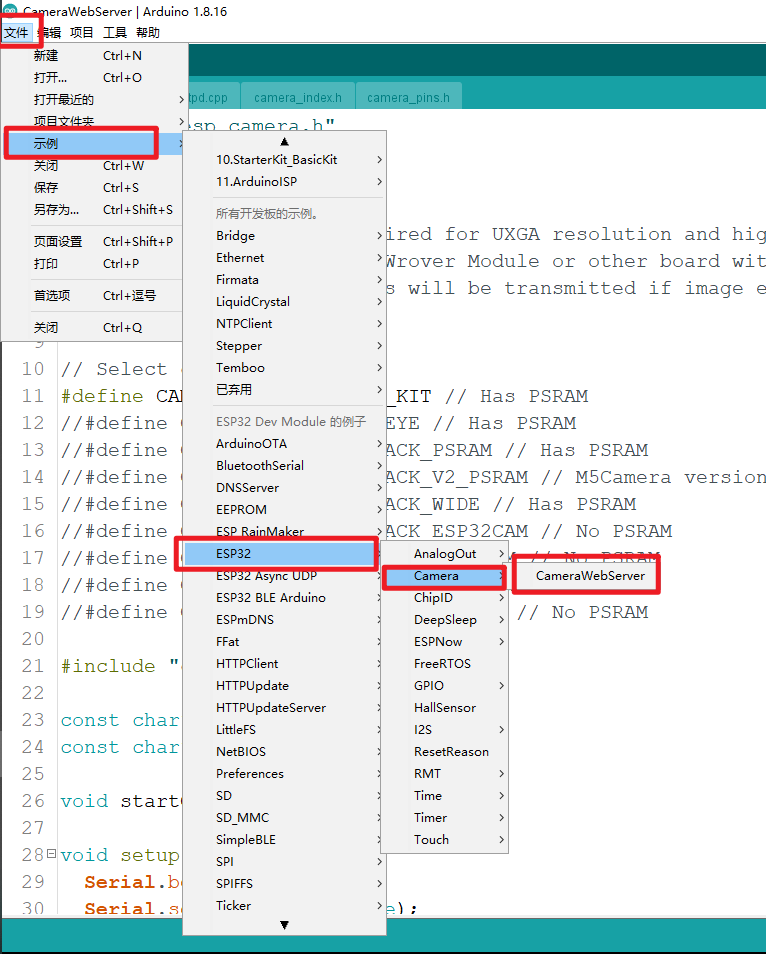Open the SPIFFS examples submenu
The width and height of the screenshot is (766, 954).
(284, 883)
